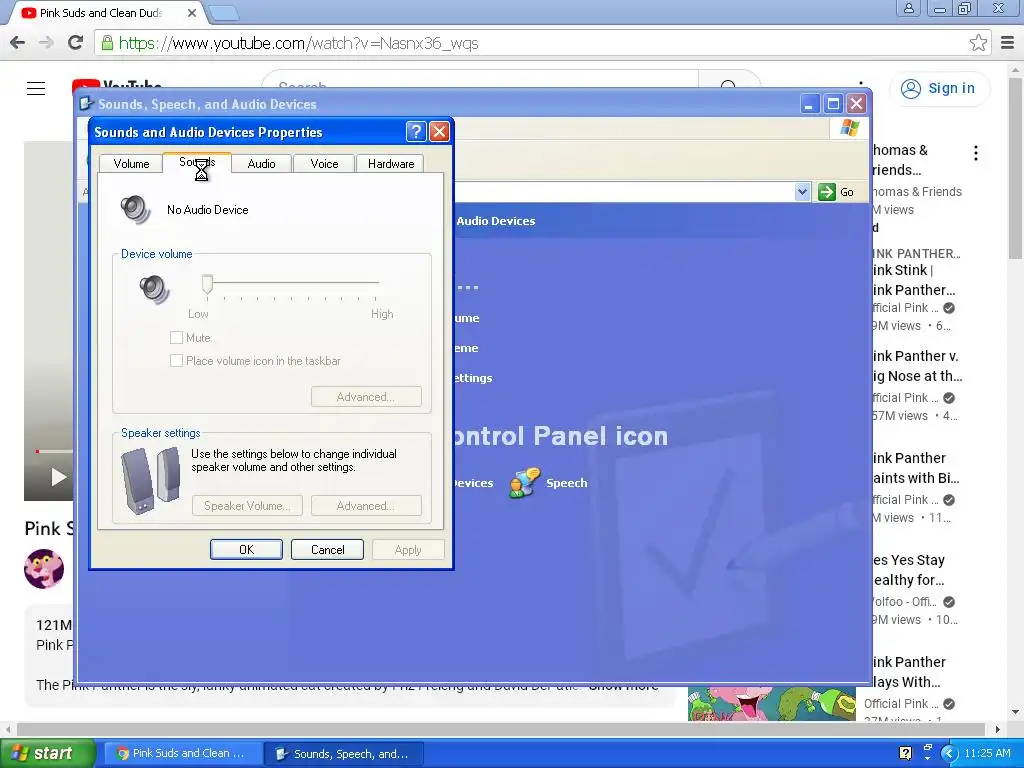The height and width of the screenshot is (768, 1024).
Task: Open Pink Panther channel avatar
Action: click(44, 569)
